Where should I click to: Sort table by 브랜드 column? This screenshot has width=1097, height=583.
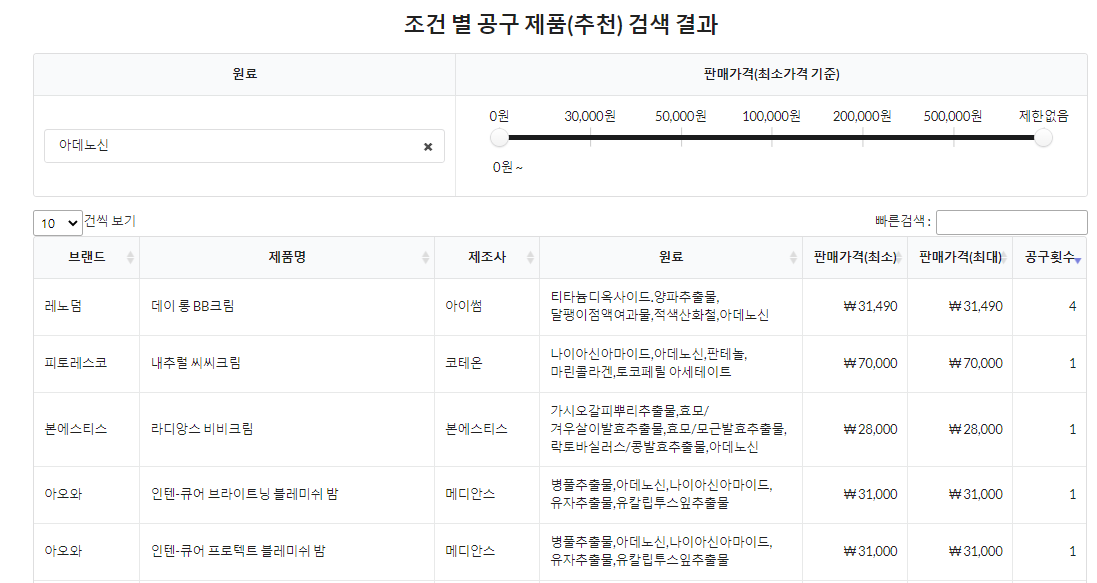point(87,258)
